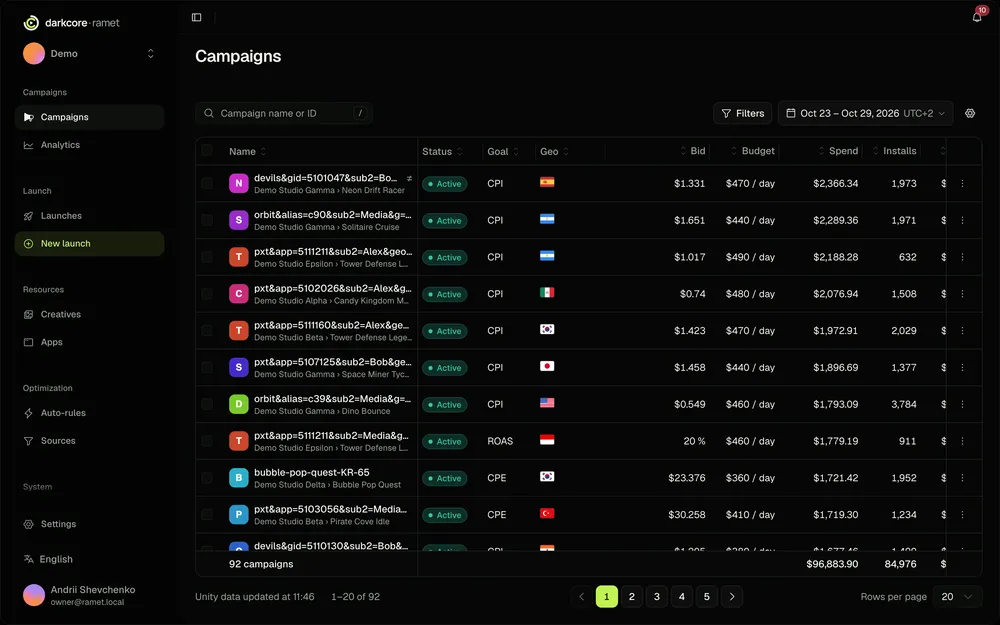Go to page 5
The image size is (1000, 625).
707,597
